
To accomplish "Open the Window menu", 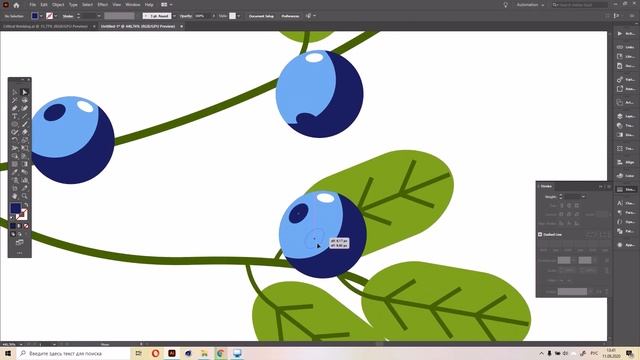I will pyautogui.click(x=133, y=5).
